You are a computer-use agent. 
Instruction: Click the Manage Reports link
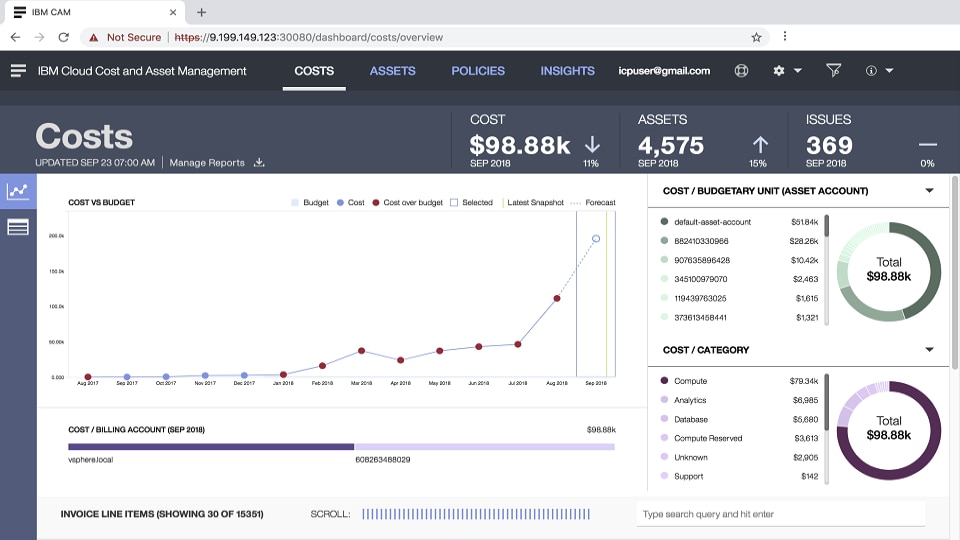[x=207, y=163]
